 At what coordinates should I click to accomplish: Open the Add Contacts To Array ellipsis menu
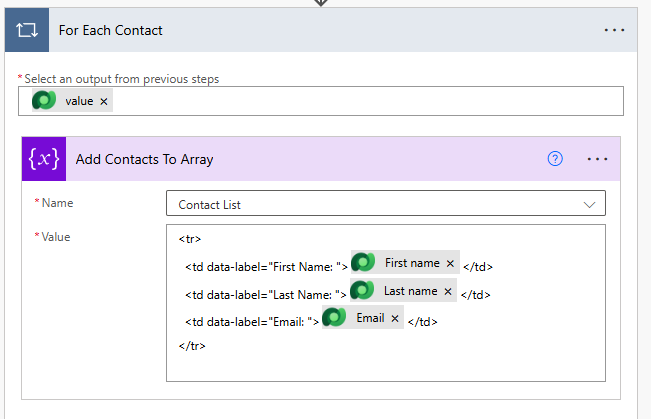click(598, 159)
